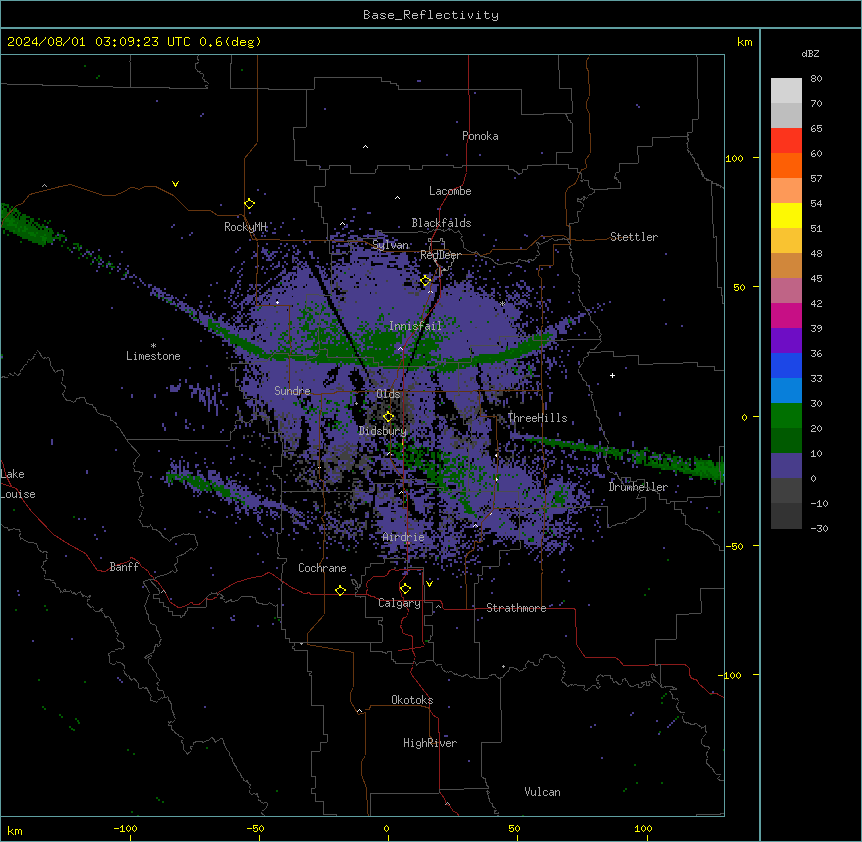The image size is (862, 842).
Task: Click the white caret marker west of Ponoka
Action: (366, 147)
